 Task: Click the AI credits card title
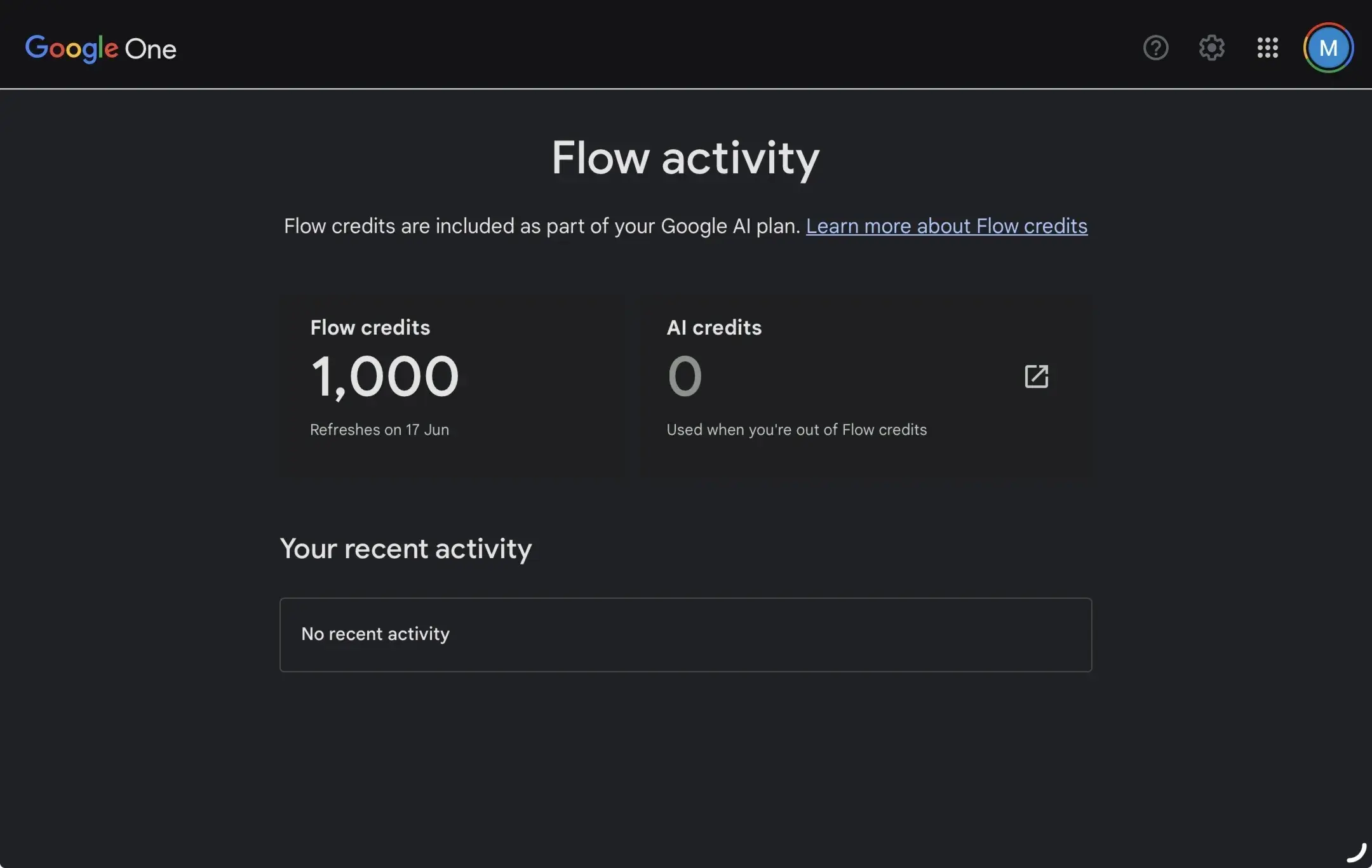point(714,328)
